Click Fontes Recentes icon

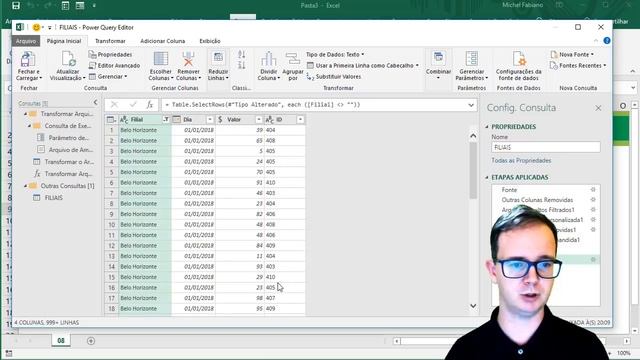pyautogui.click(x=554, y=65)
